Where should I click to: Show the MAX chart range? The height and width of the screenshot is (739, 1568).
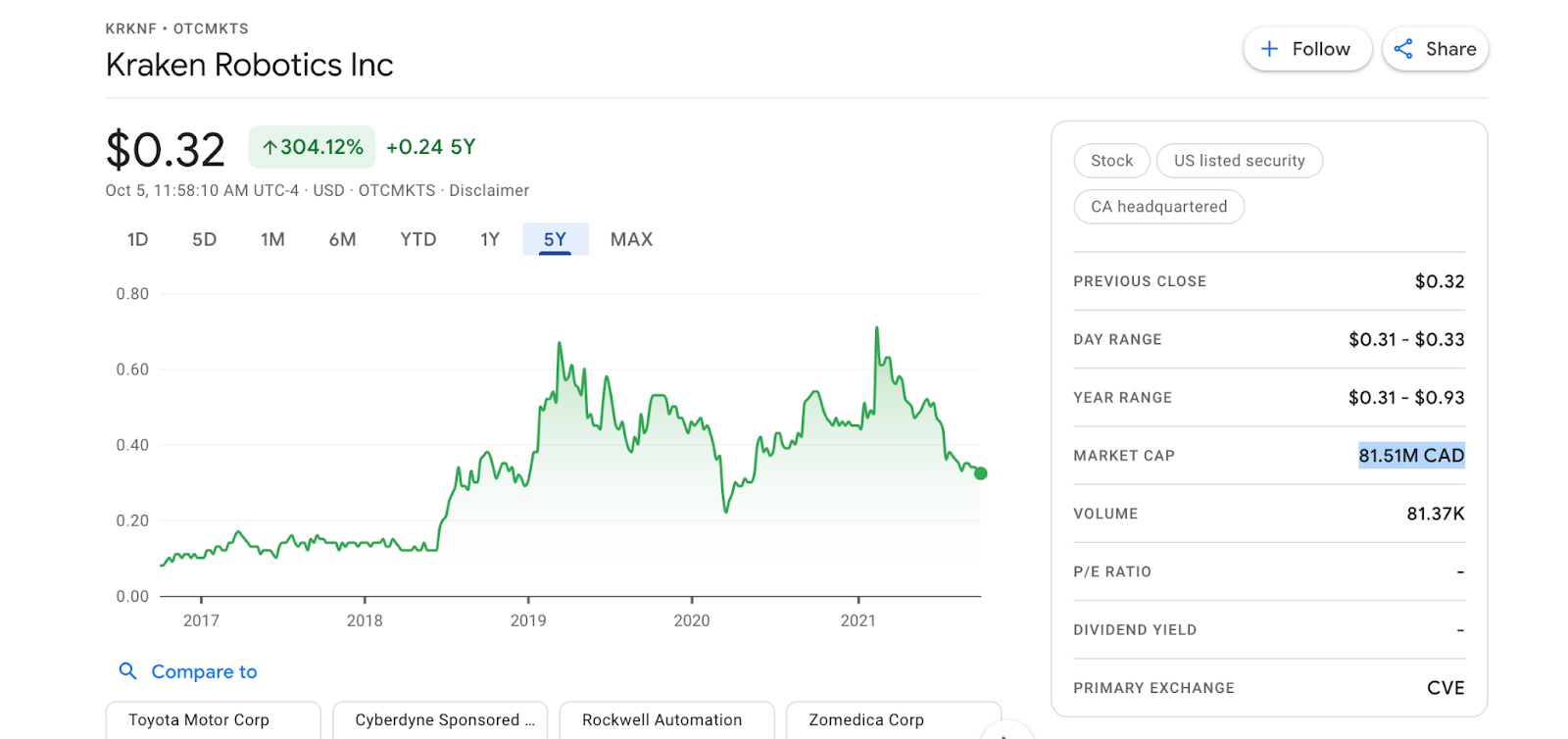(631, 239)
